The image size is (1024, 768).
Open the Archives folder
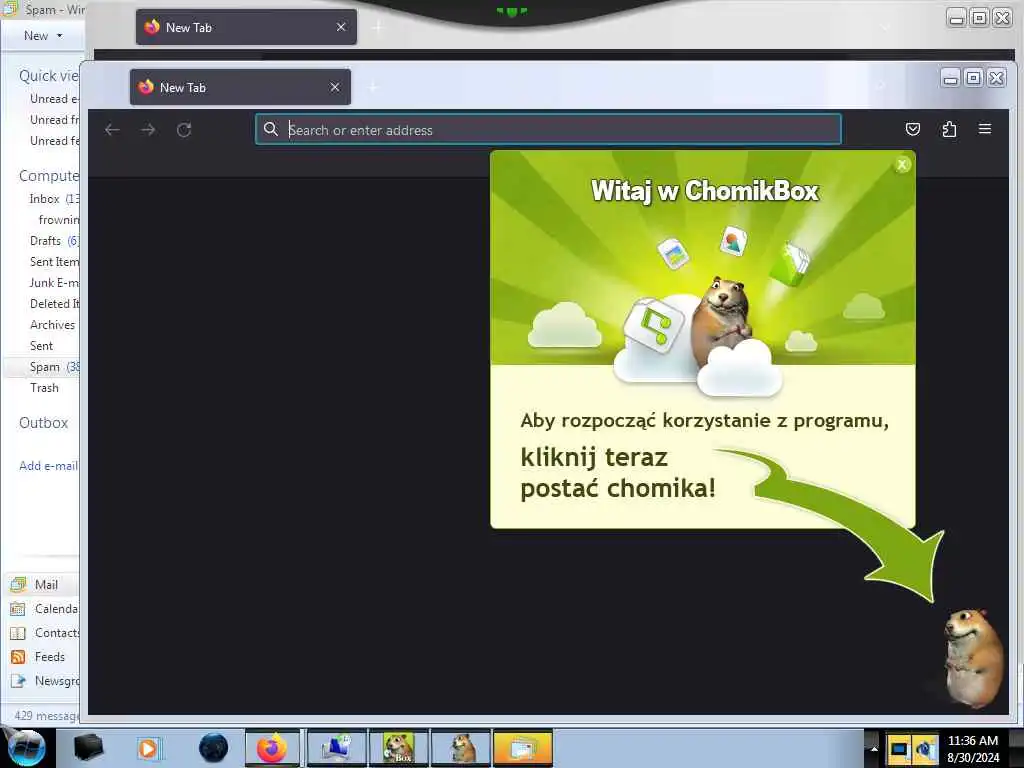pyautogui.click(x=52, y=325)
